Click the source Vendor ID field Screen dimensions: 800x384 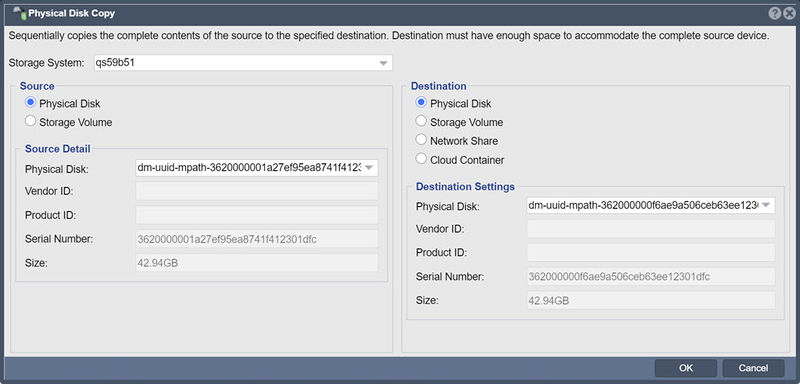coord(257,191)
